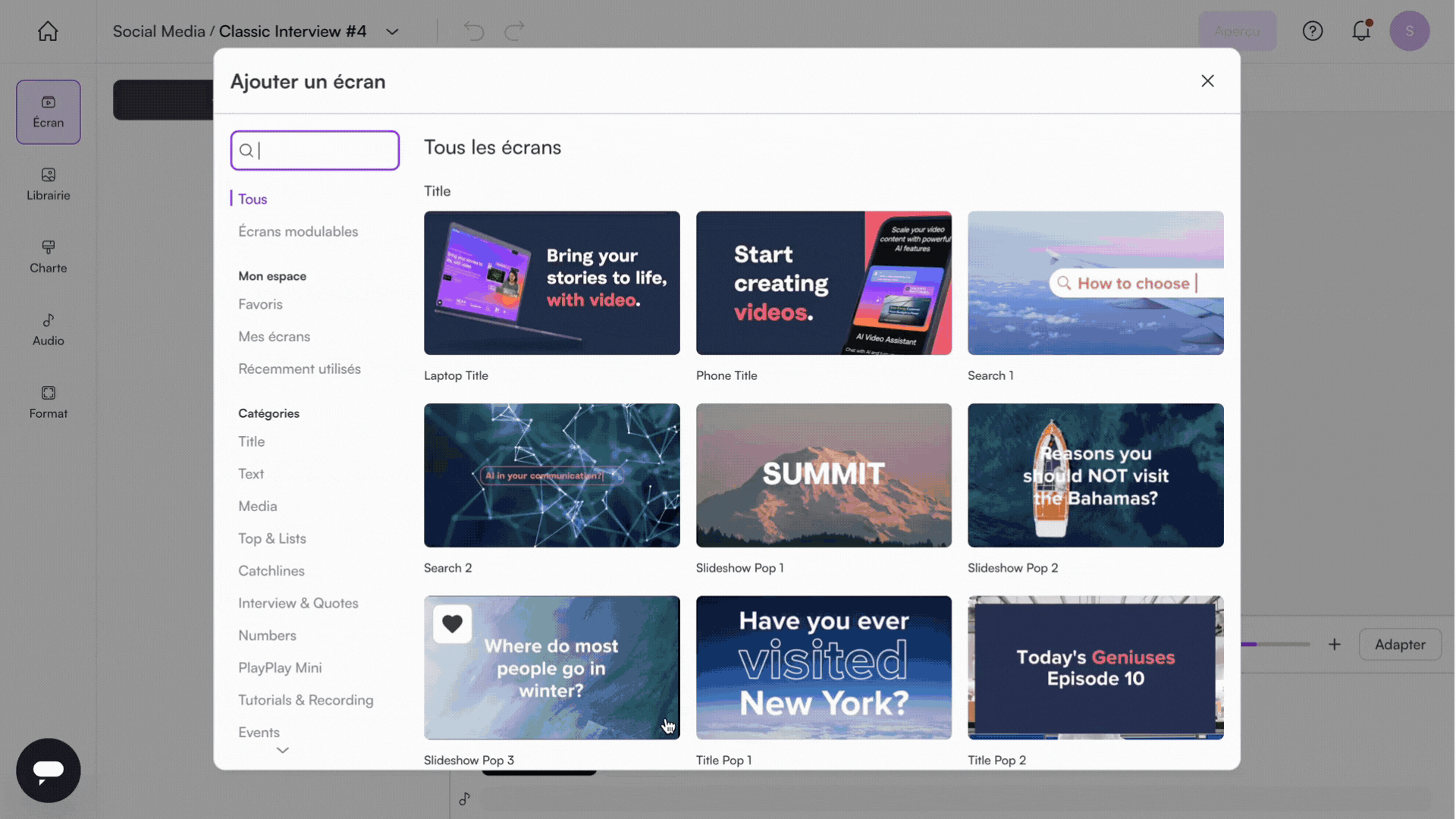Open the Format sidebar panel
Viewport: 1456px width, 819px height.
[x=48, y=402]
